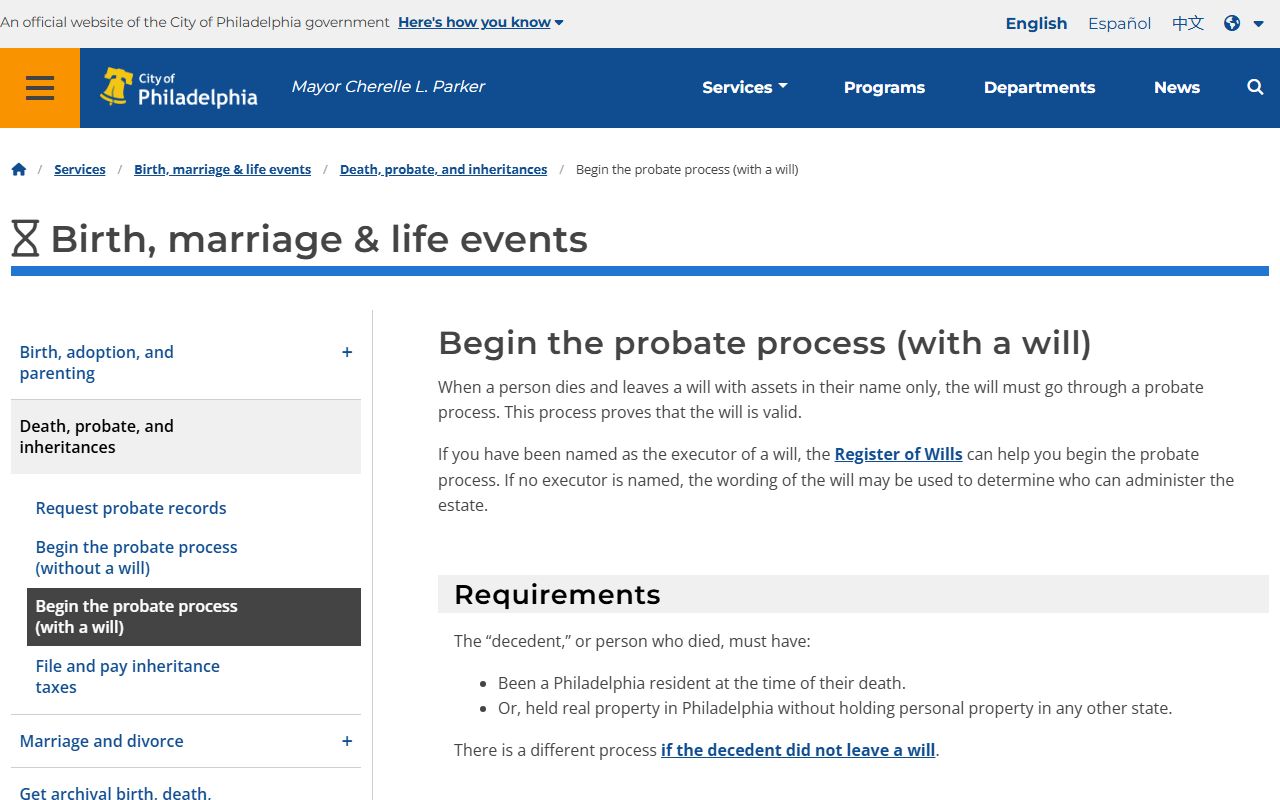Expand Birth, adoption, and parenting plus sign
The height and width of the screenshot is (800, 1280).
click(347, 352)
